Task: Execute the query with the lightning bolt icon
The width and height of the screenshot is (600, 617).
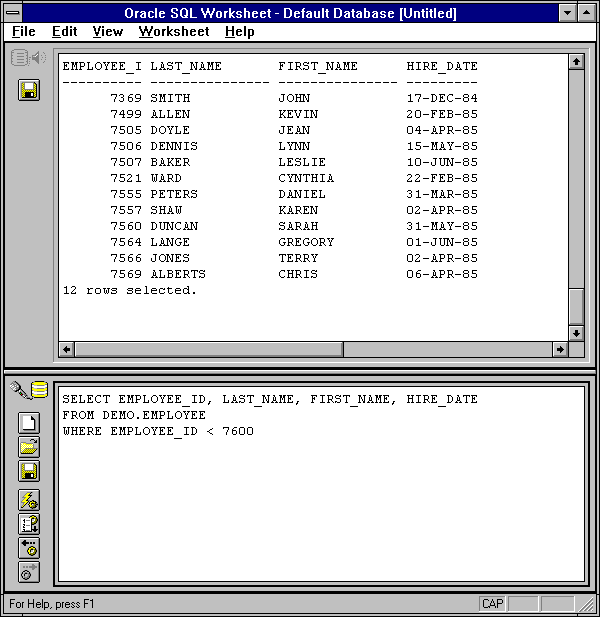Action: (x=29, y=500)
